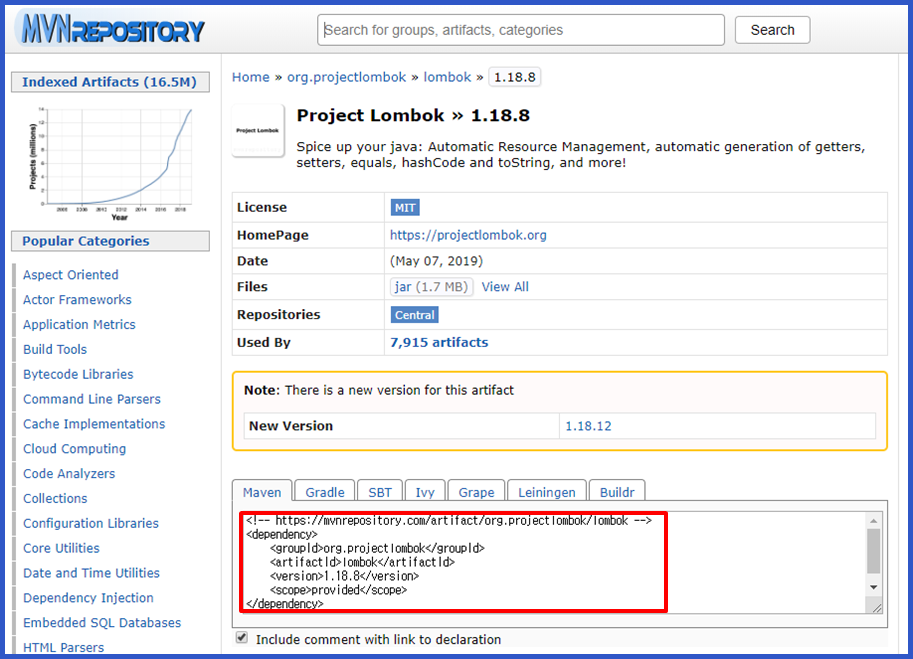
Task: Switch to the SBT tab
Action: [x=380, y=491]
